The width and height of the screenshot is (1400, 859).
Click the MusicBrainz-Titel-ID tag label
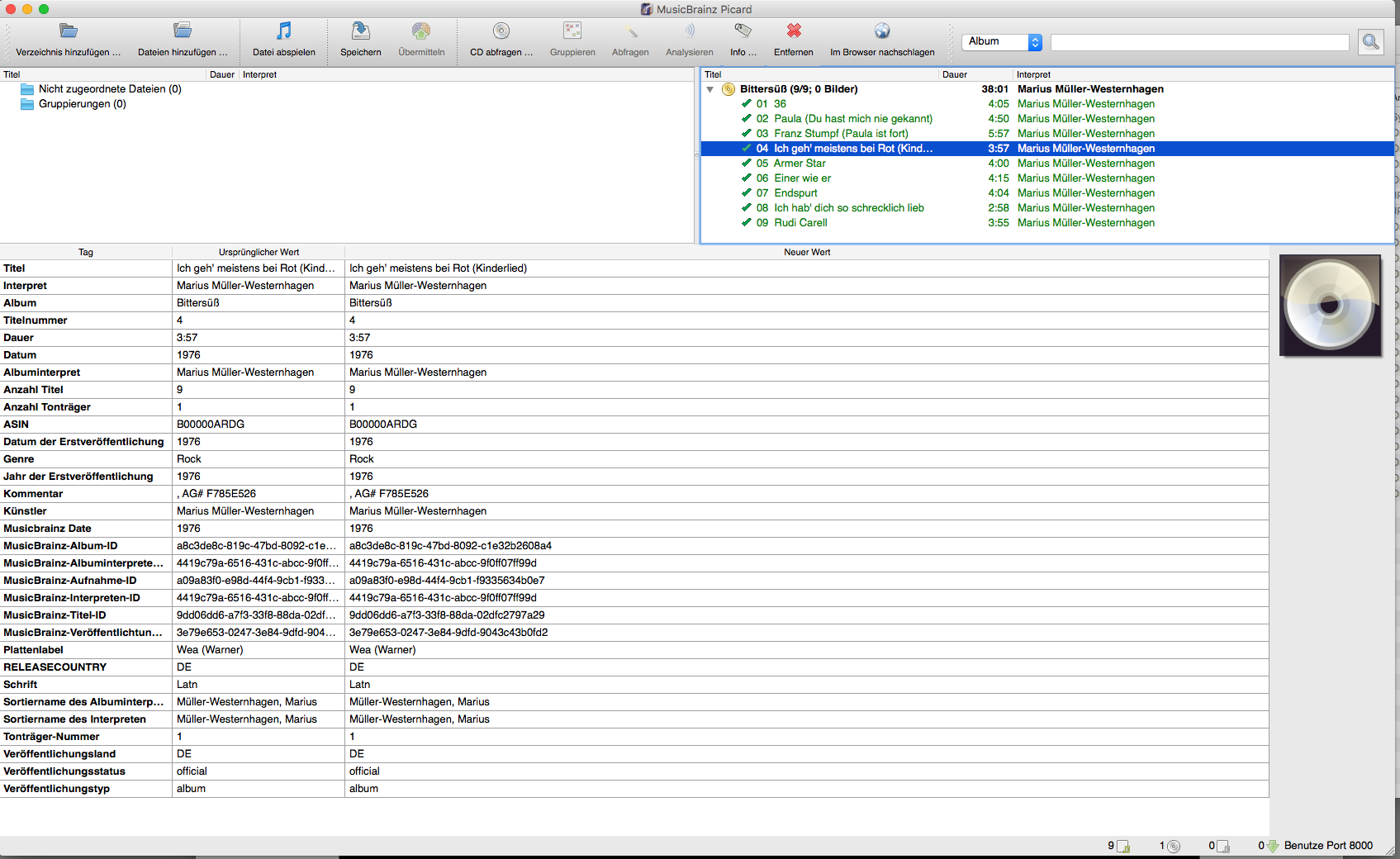(55, 615)
